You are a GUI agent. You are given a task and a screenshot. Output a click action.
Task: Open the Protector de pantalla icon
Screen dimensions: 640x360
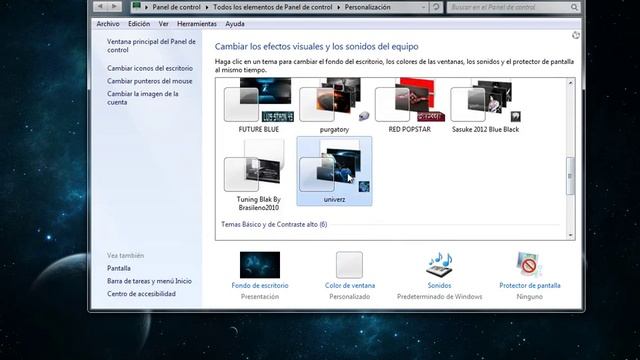[529, 265]
